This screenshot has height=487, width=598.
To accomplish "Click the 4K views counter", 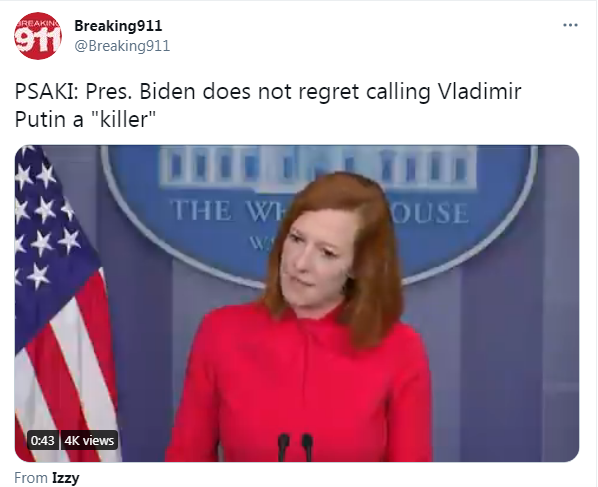I will pyautogui.click(x=89, y=440).
